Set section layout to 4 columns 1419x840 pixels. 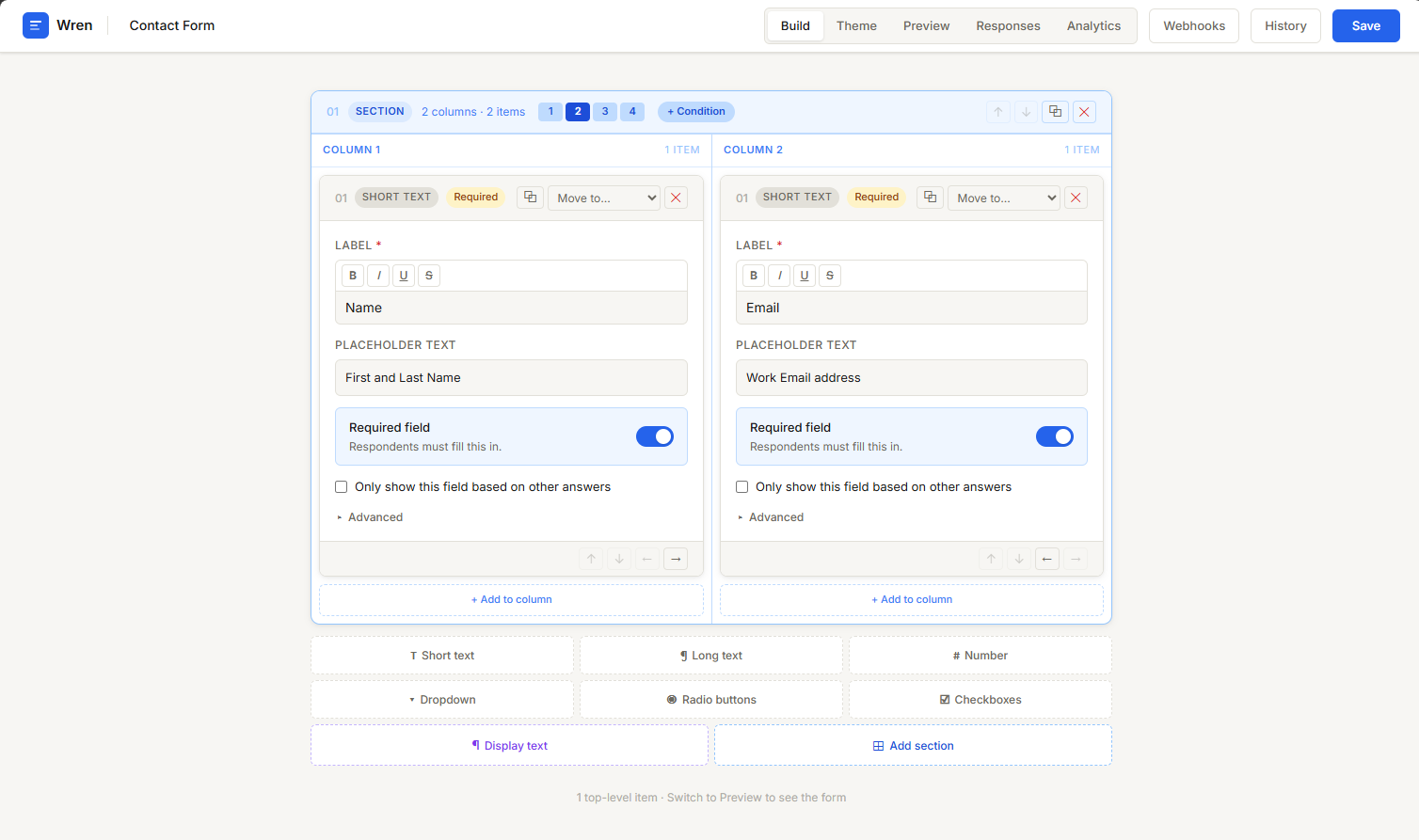tap(632, 112)
